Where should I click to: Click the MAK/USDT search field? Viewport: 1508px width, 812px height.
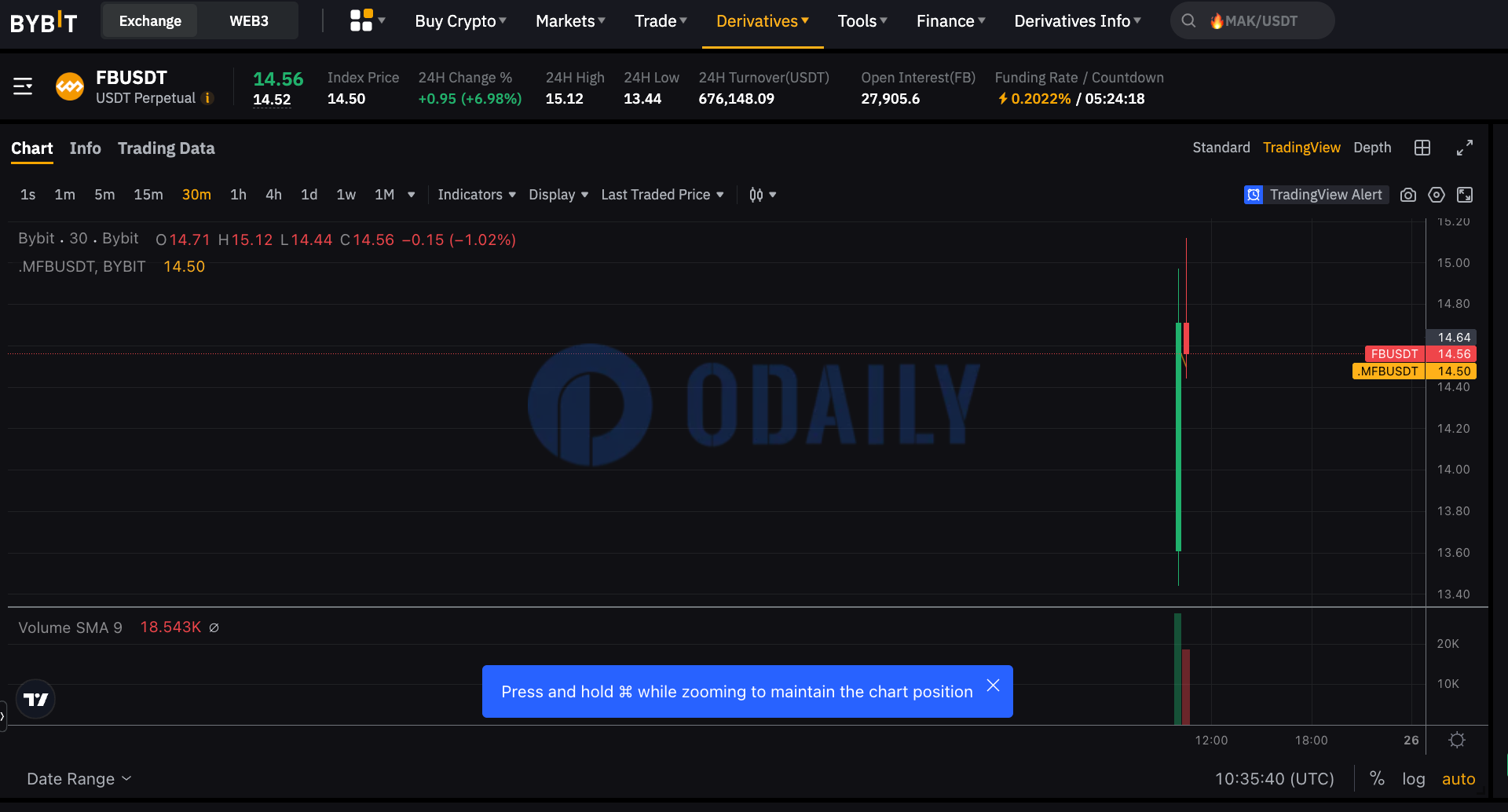pos(1252,21)
